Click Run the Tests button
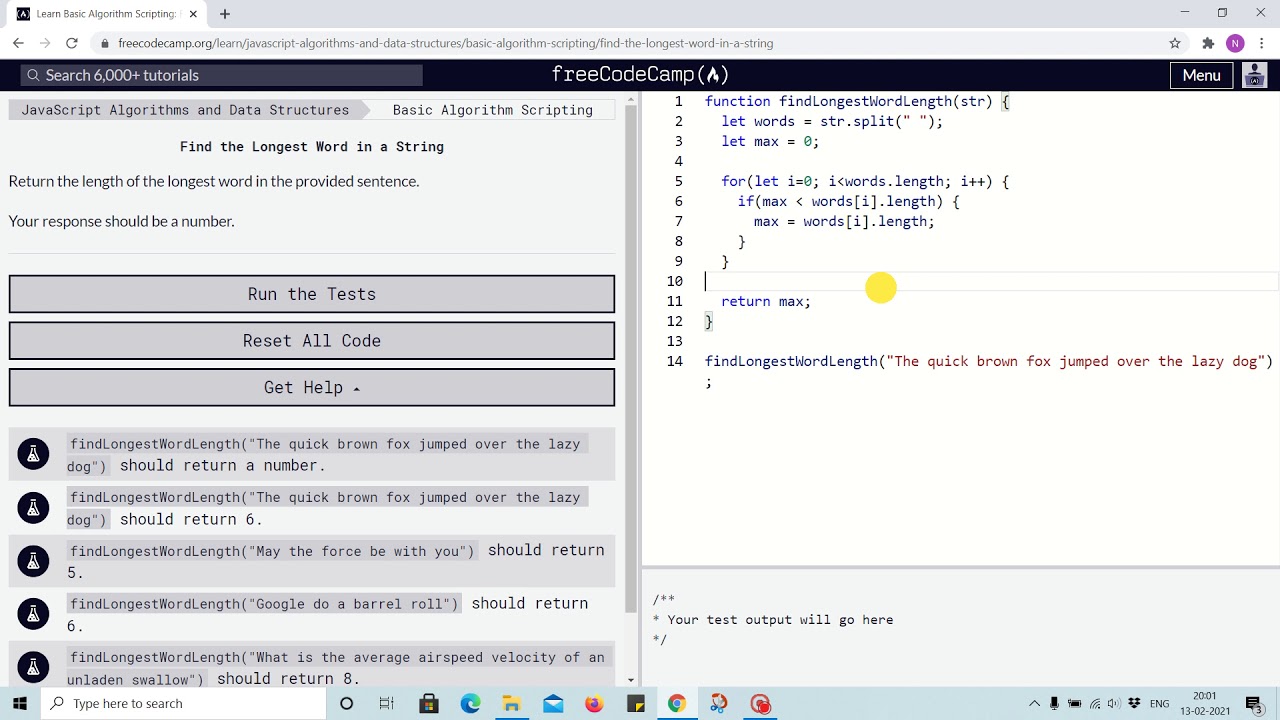 pyautogui.click(x=312, y=294)
